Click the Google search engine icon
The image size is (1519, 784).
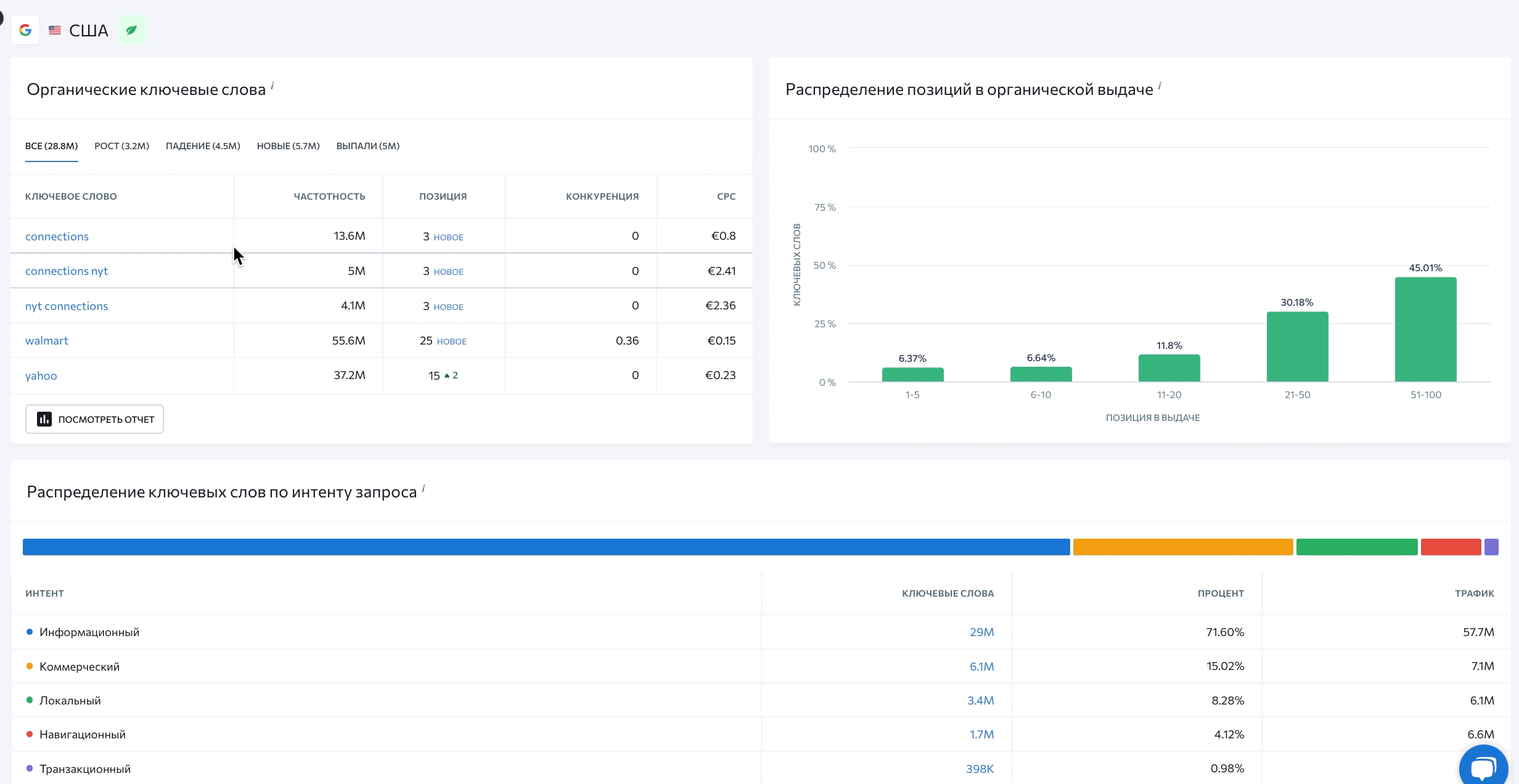25,30
